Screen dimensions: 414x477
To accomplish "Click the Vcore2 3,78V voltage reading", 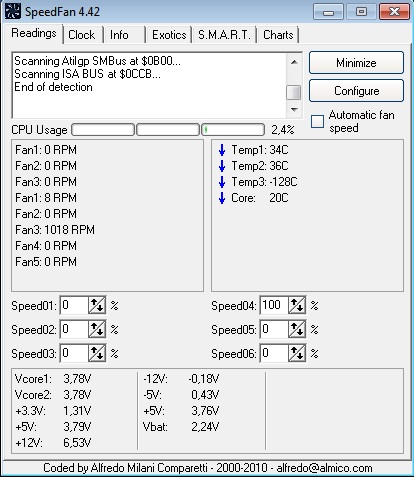I will [x=53, y=395].
